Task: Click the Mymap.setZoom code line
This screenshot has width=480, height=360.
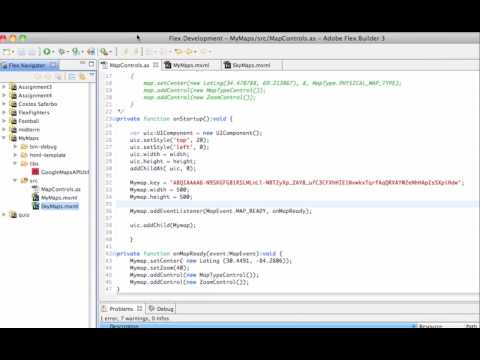Action: pos(159,268)
